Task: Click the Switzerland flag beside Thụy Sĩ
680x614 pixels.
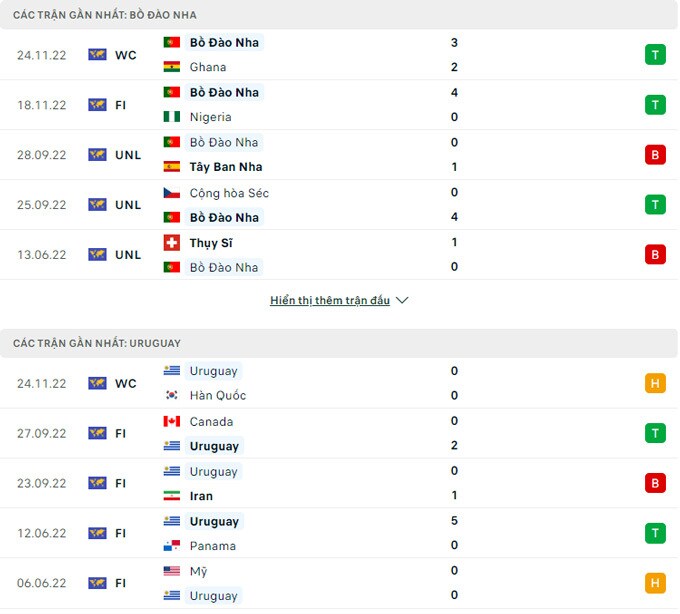Action: tap(171, 242)
